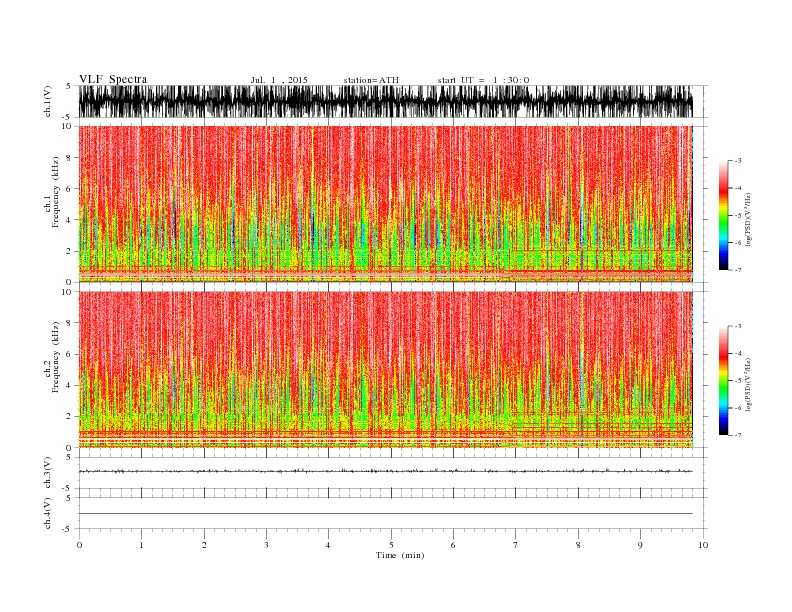Screen dimensions: 792x612
Task: Click time axis tick label "4"
Action: coord(328,545)
